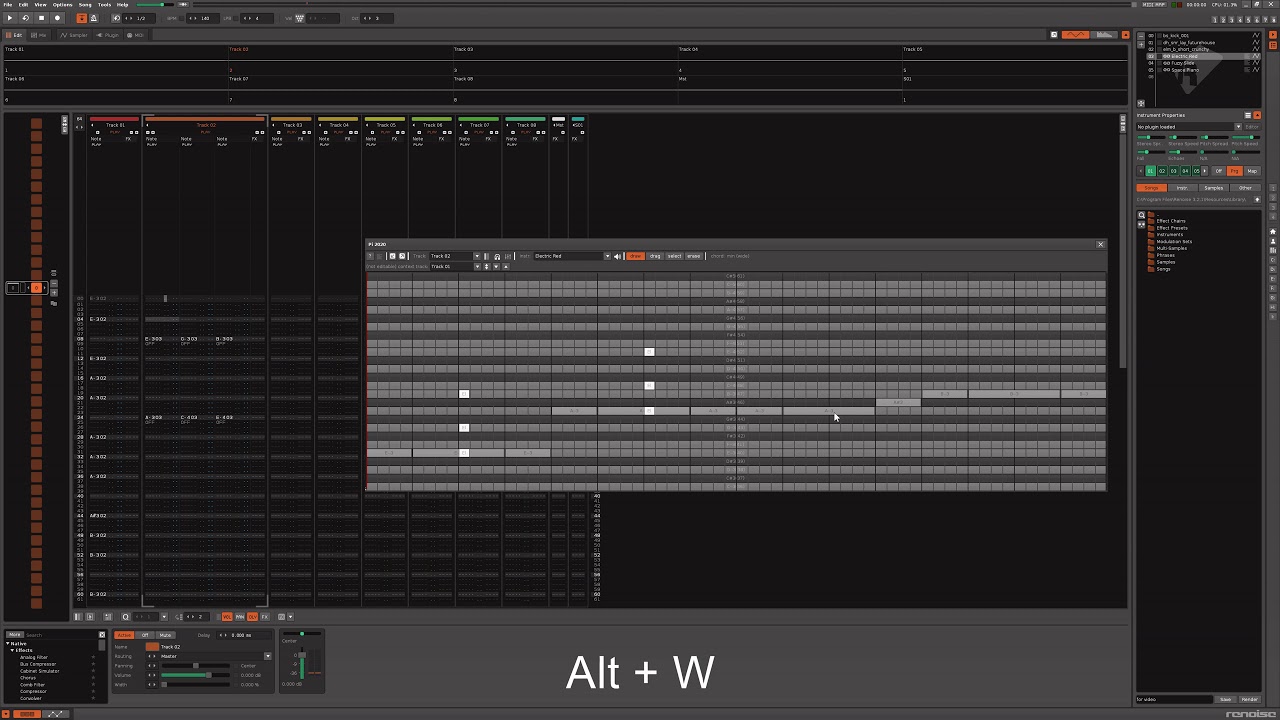Select instrument 04 Fuzzy Slide

tap(1204, 63)
